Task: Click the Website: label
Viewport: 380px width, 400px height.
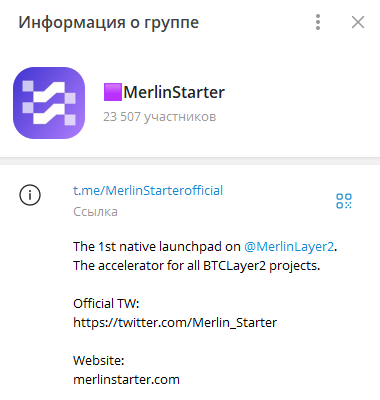Action: pos(99,361)
